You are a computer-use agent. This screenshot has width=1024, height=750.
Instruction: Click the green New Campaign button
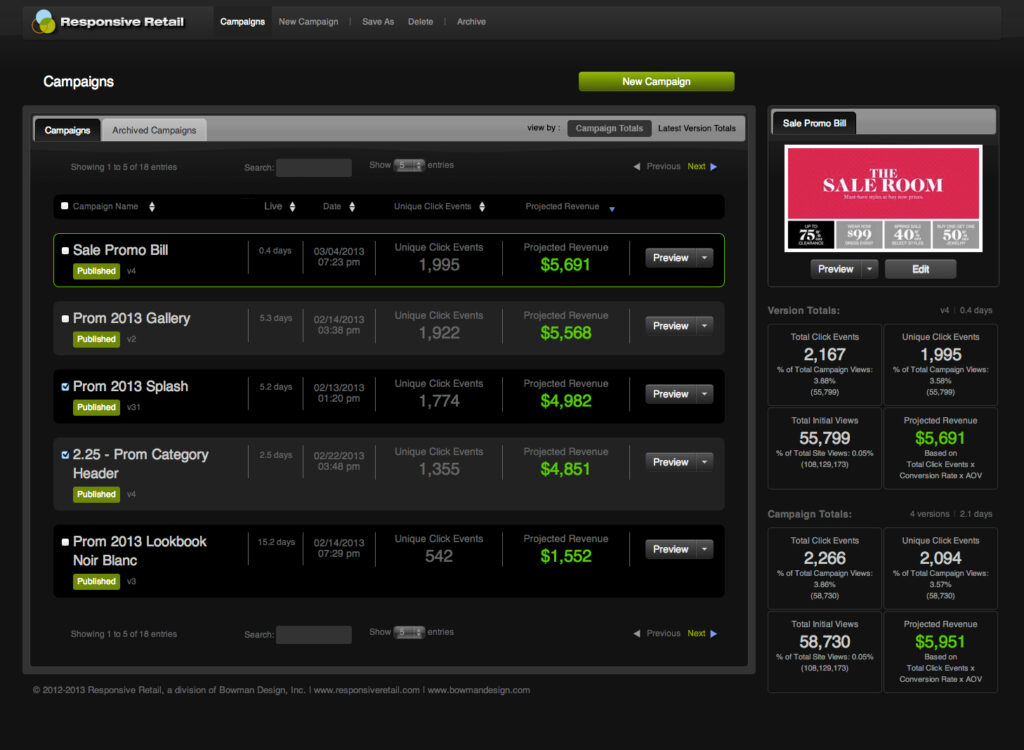[x=656, y=82]
